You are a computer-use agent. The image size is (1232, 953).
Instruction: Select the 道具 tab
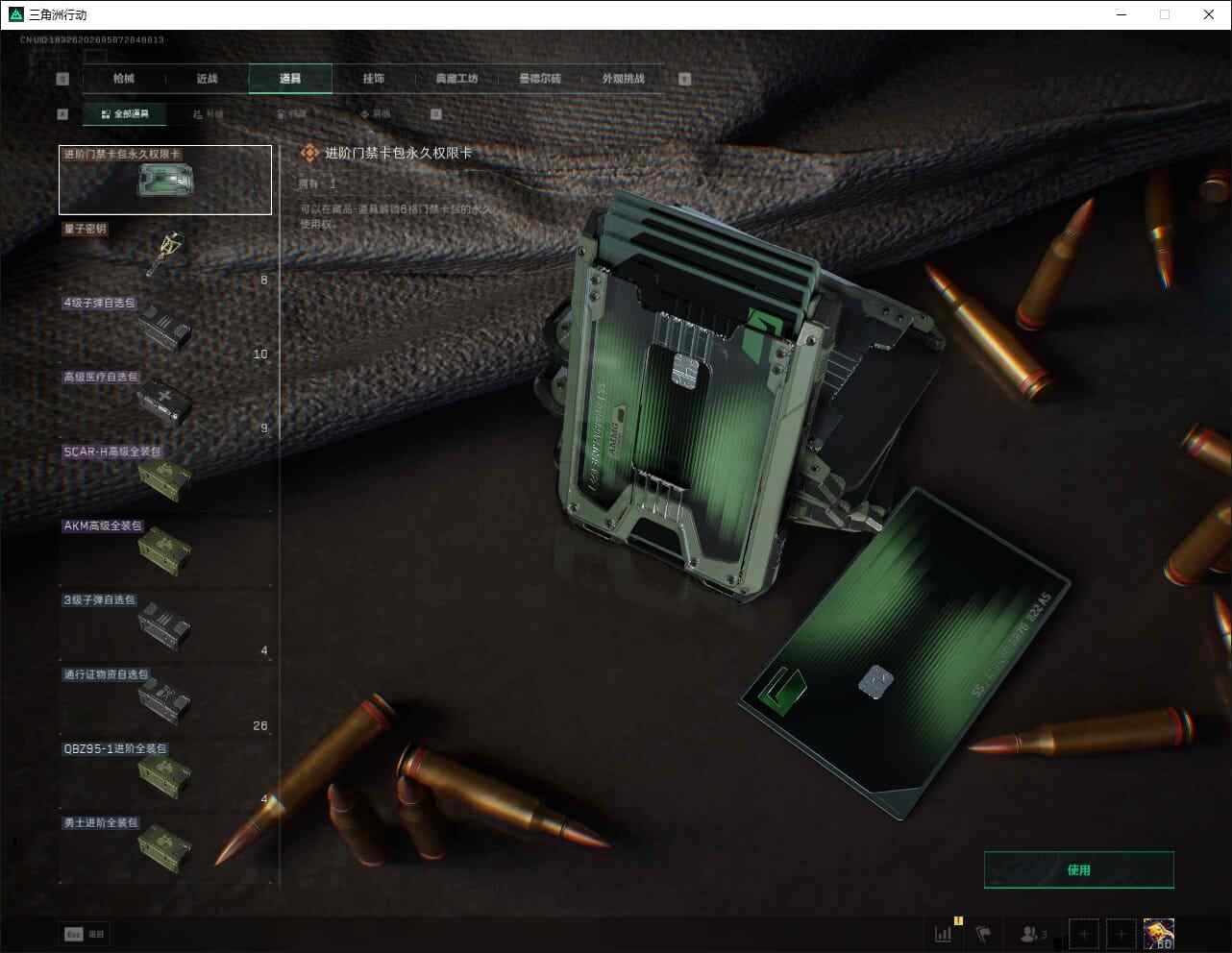coord(290,79)
